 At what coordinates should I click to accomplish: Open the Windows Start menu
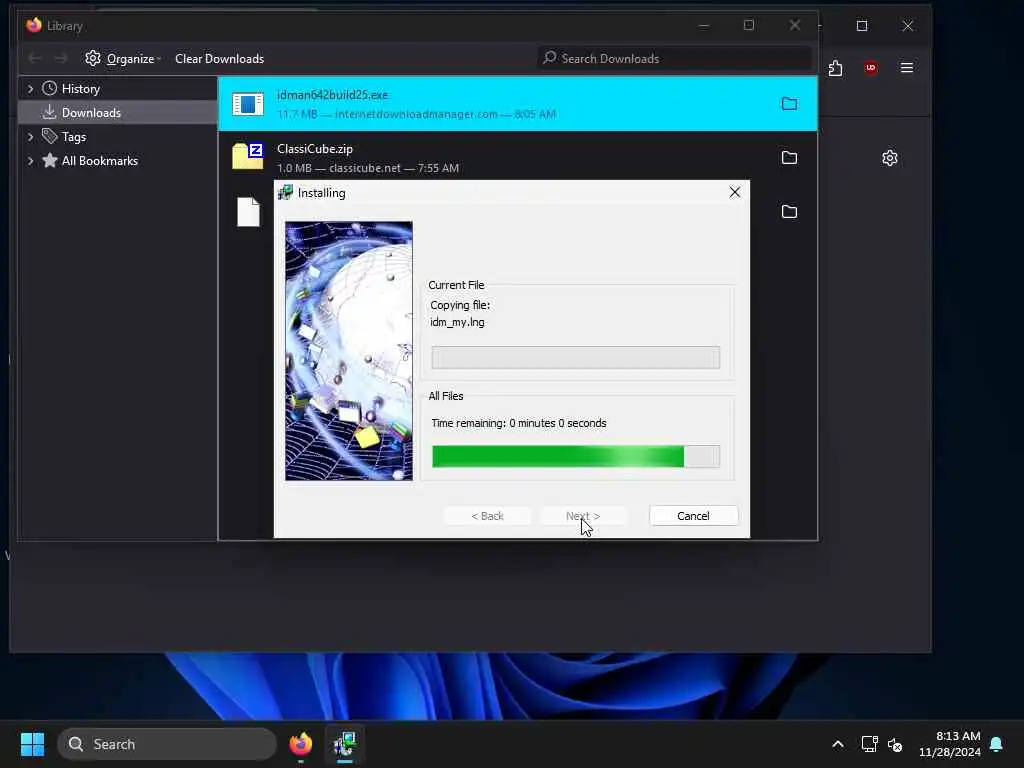click(x=32, y=744)
